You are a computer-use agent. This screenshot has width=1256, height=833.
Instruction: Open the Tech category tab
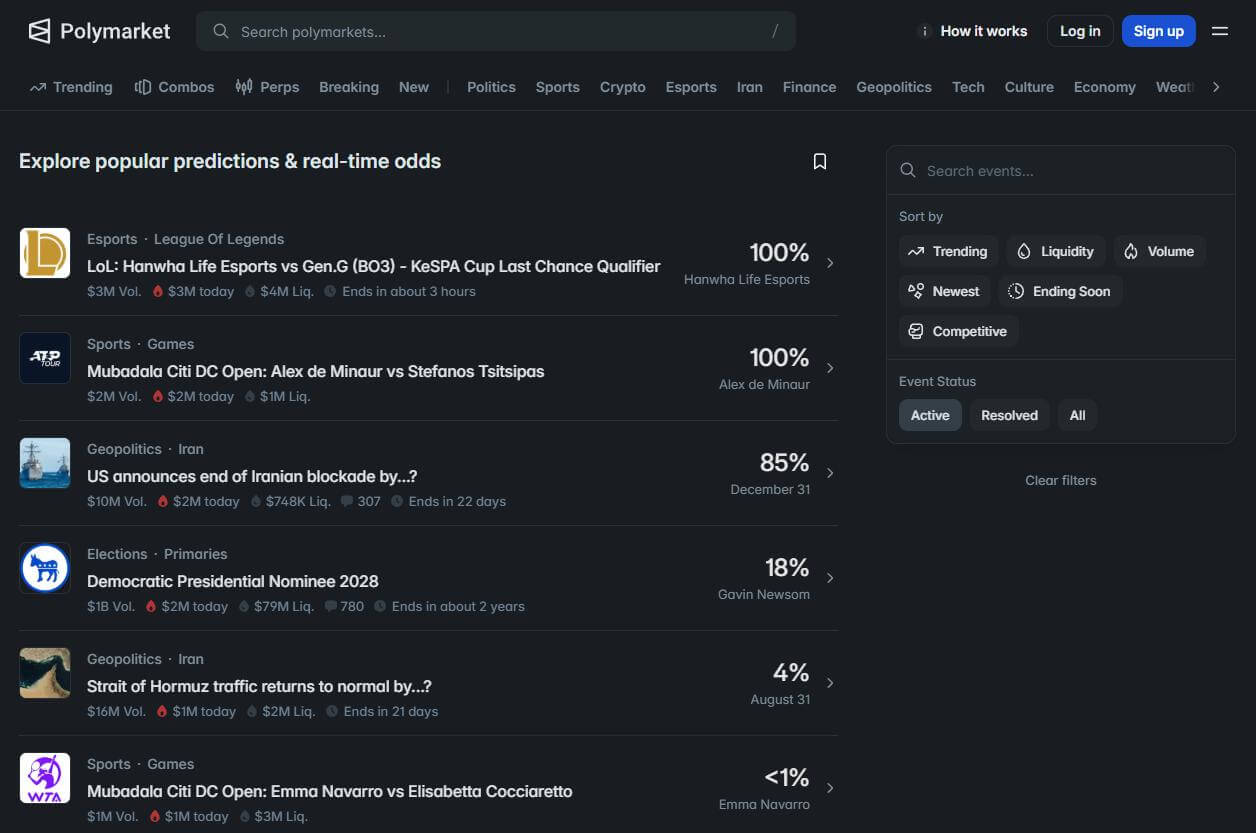coord(968,87)
